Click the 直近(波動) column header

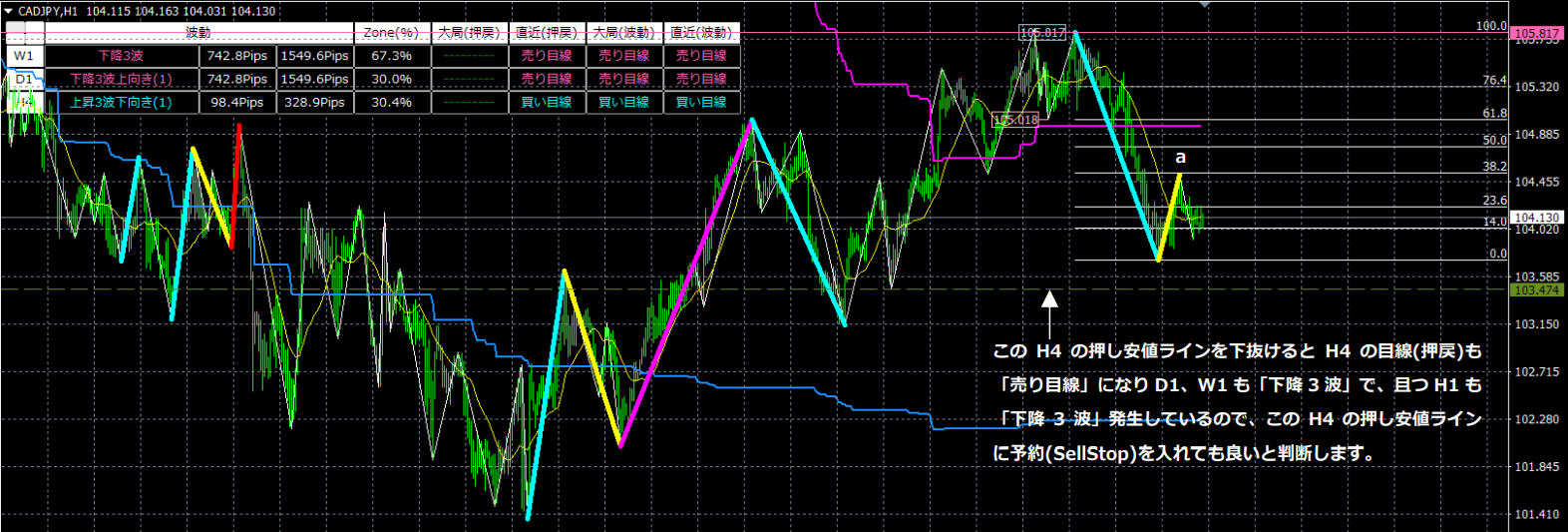pyautogui.click(x=702, y=33)
